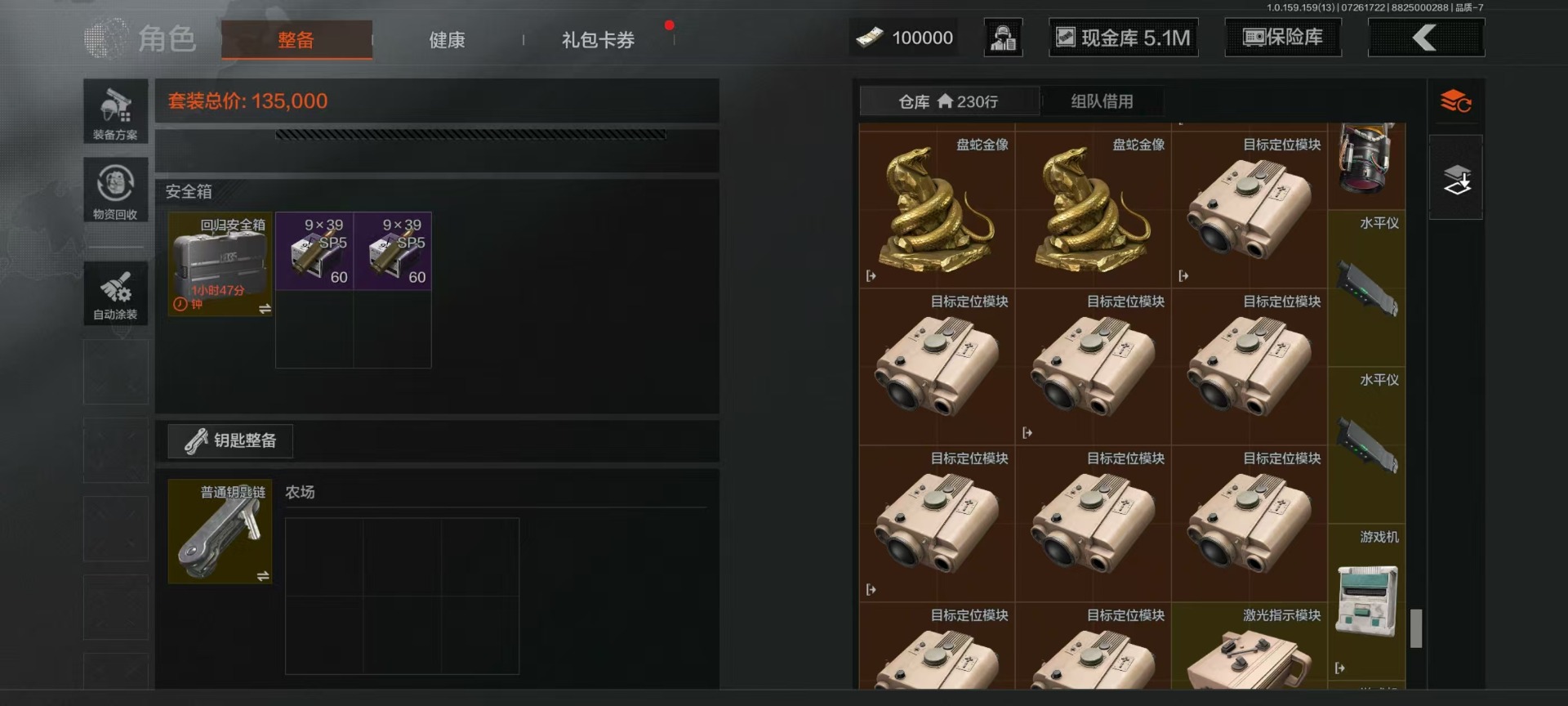The width and height of the screenshot is (1568, 706).
Task: Toggle swap arrows on 普通钥匙链
Action: point(263,576)
